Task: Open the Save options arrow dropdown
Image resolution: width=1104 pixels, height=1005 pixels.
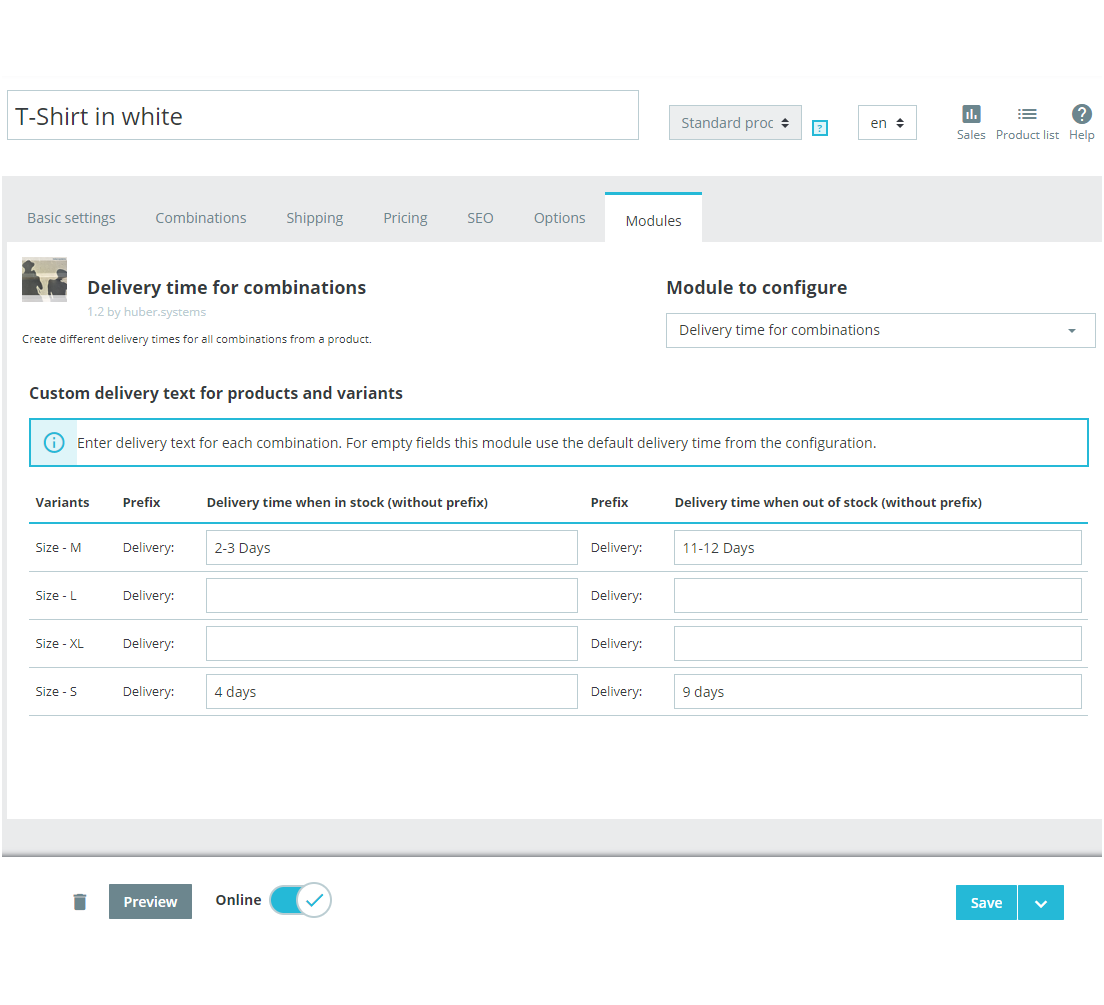Action: coord(1041,903)
